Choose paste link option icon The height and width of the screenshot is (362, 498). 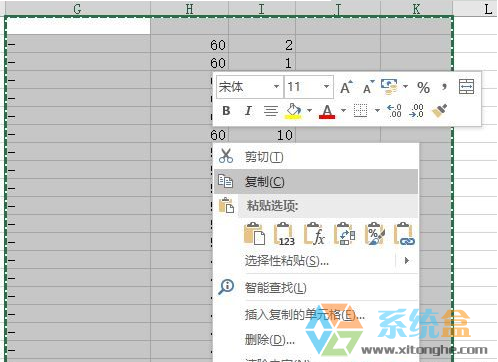click(404, 234)
